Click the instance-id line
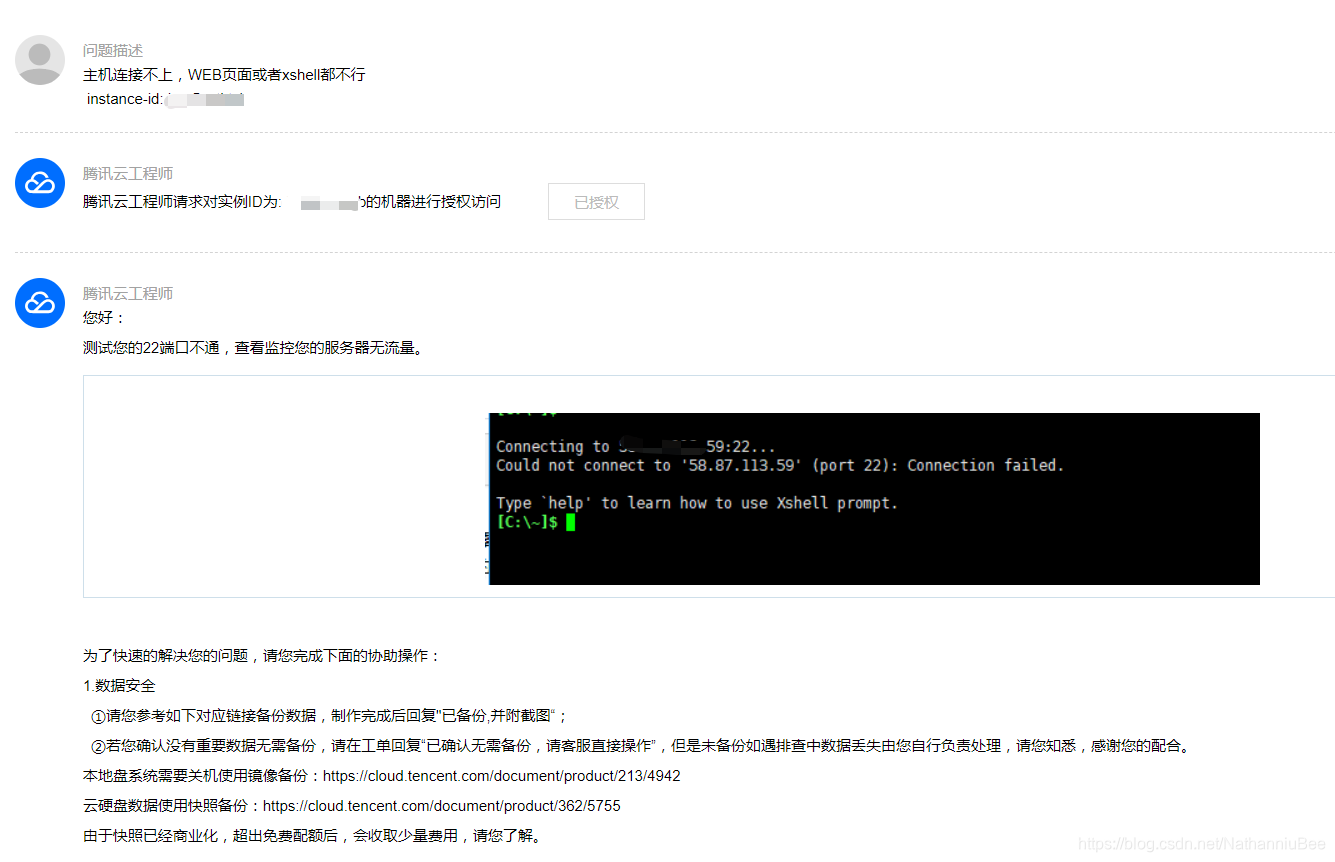Viewport: 1335px width, 862px height. [x=165, y=99]
